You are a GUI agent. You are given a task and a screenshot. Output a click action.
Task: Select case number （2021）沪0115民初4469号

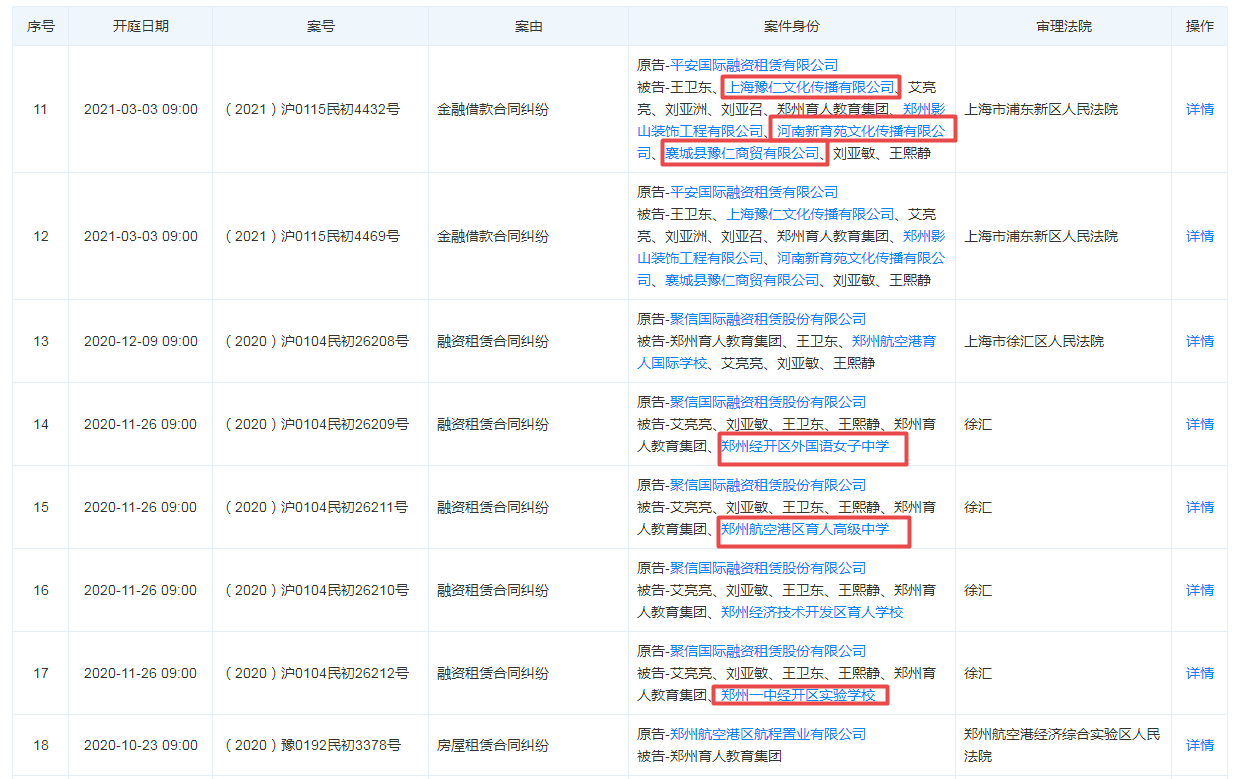(x=312, y=236)
